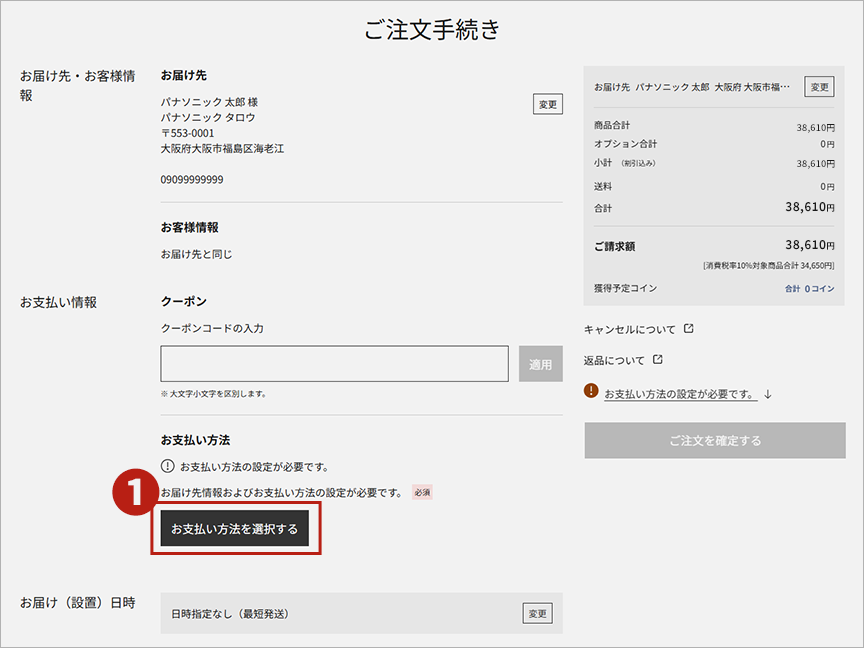Open the 返品について link
This screenshot has height=648, width=864.
pos(614,360)
